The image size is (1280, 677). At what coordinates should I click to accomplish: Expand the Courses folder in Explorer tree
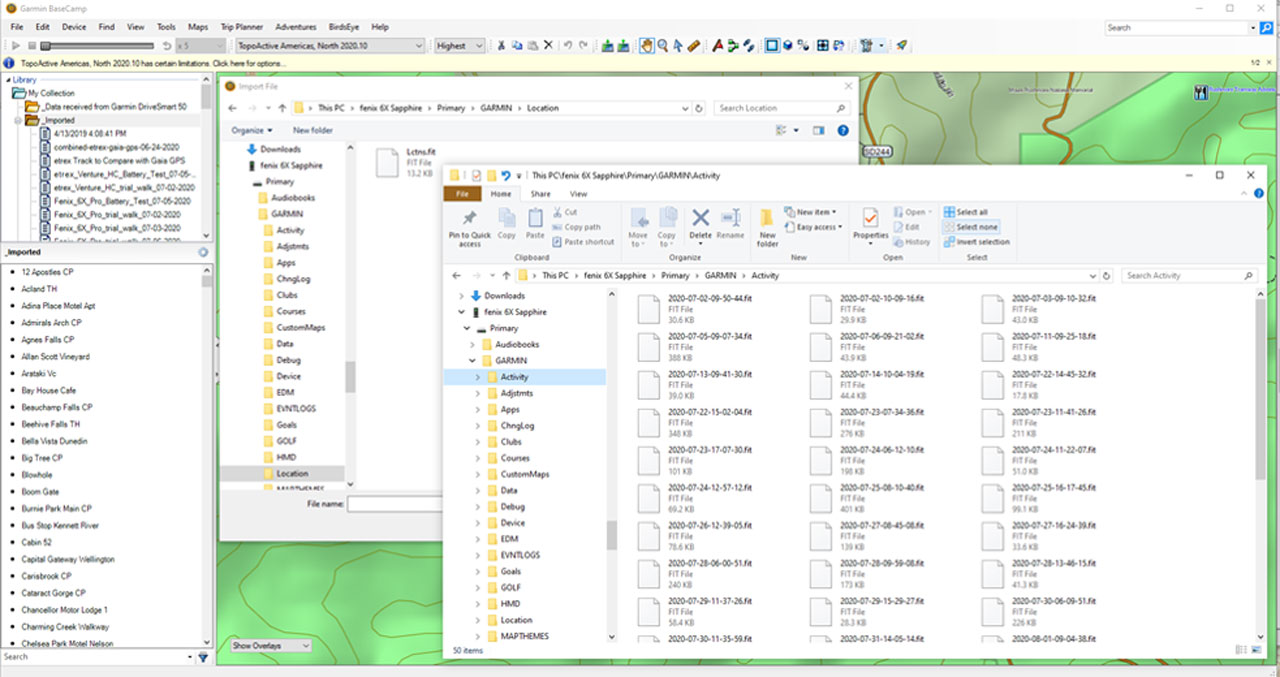point(477,458)
